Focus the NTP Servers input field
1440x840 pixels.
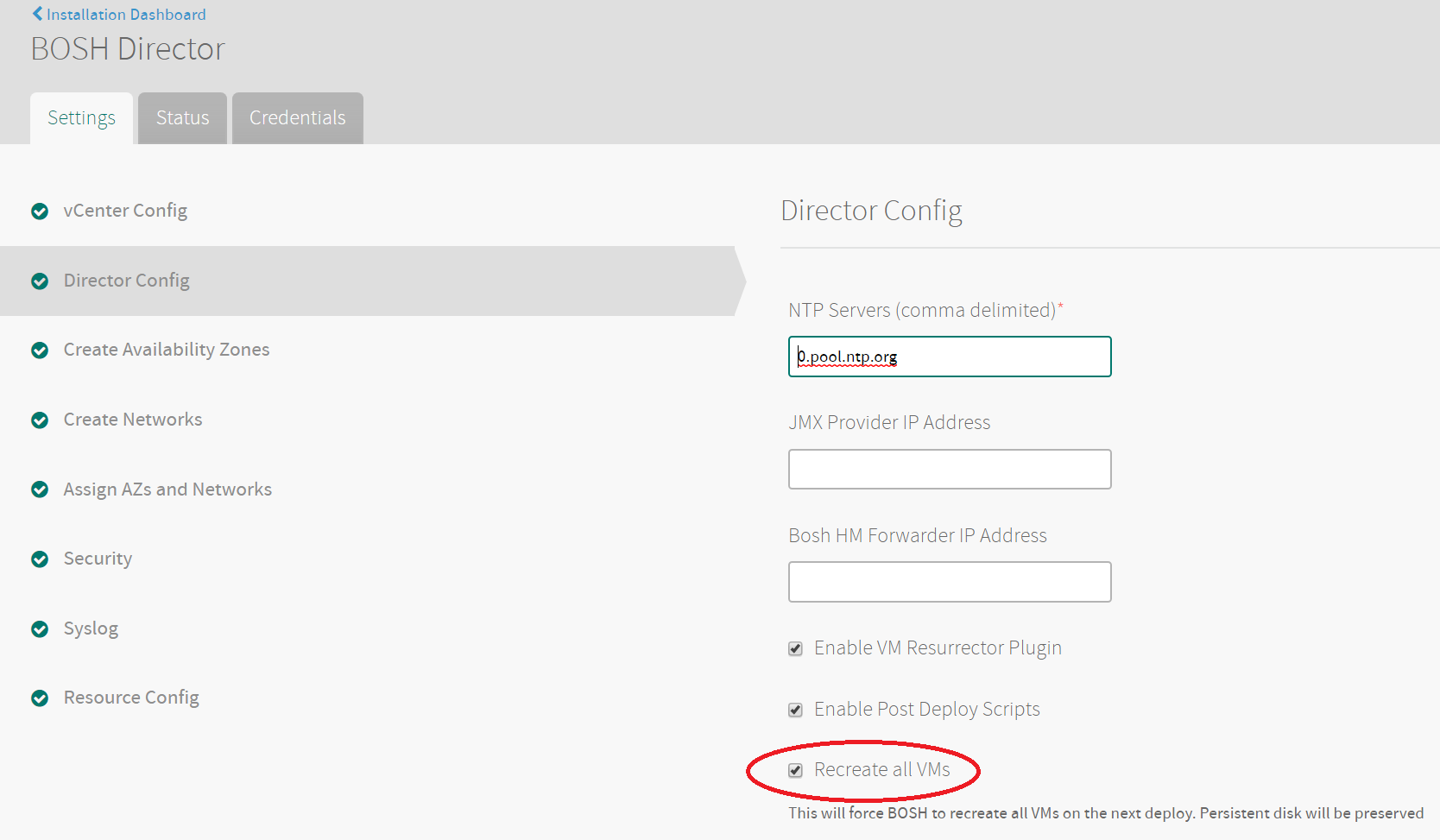pos(950,357)
